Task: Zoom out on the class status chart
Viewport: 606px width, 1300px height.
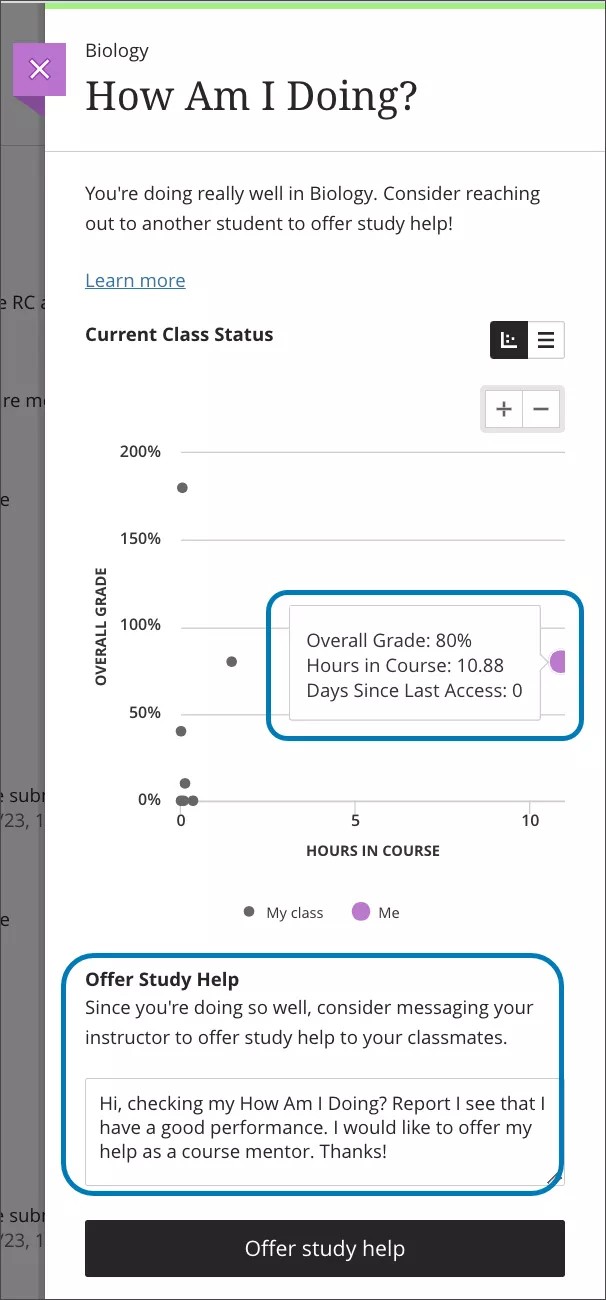Action: click(x=541, y=408)
